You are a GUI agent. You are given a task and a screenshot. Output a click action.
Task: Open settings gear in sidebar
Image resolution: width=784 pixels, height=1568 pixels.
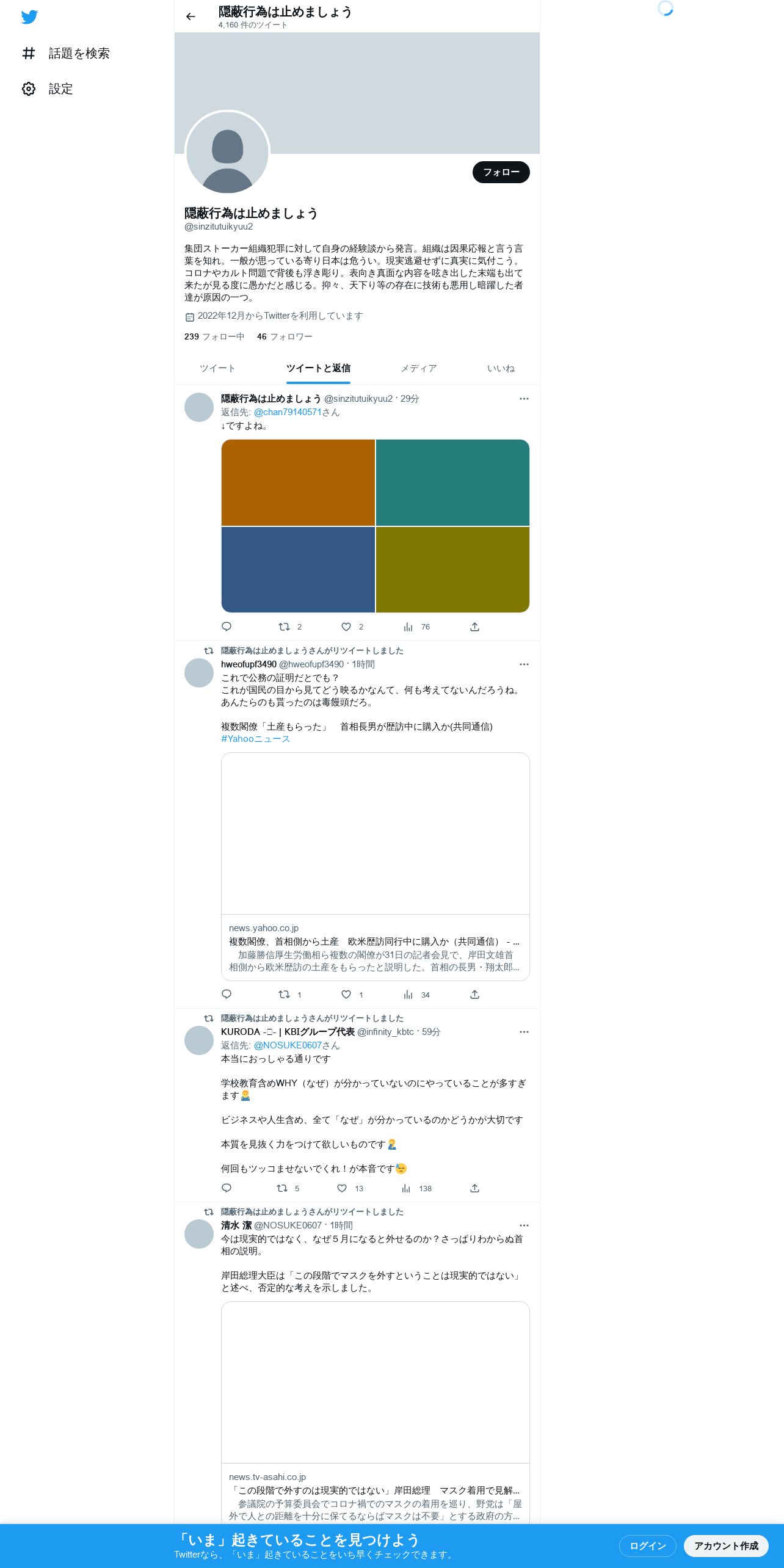[x=29, y=89]
